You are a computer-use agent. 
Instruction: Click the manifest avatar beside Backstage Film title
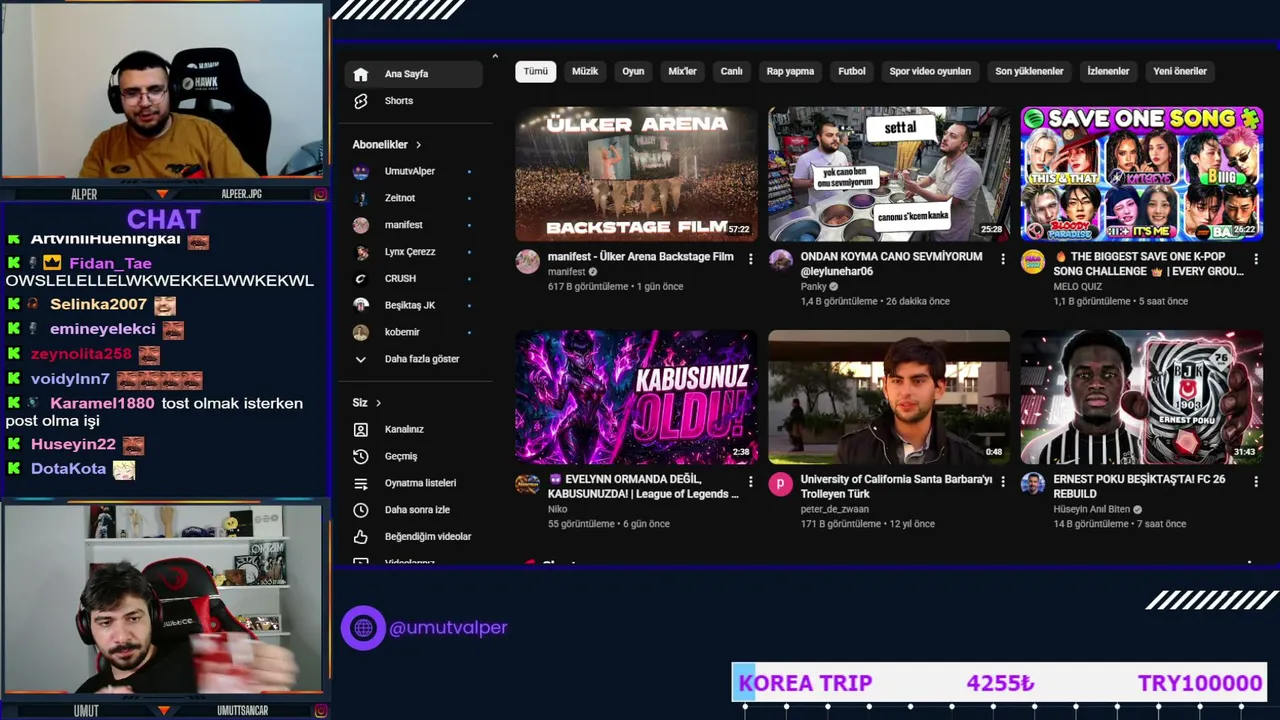[527, 262]
